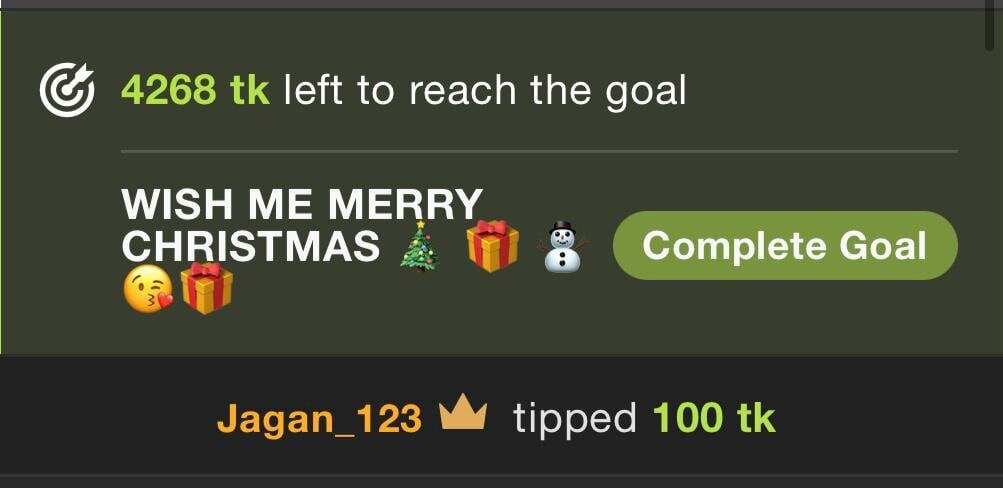The height and width of the screenshot is (488, 1003).
Task: Select the WISH ME MERRY goal title line
Action: [302, 205]
